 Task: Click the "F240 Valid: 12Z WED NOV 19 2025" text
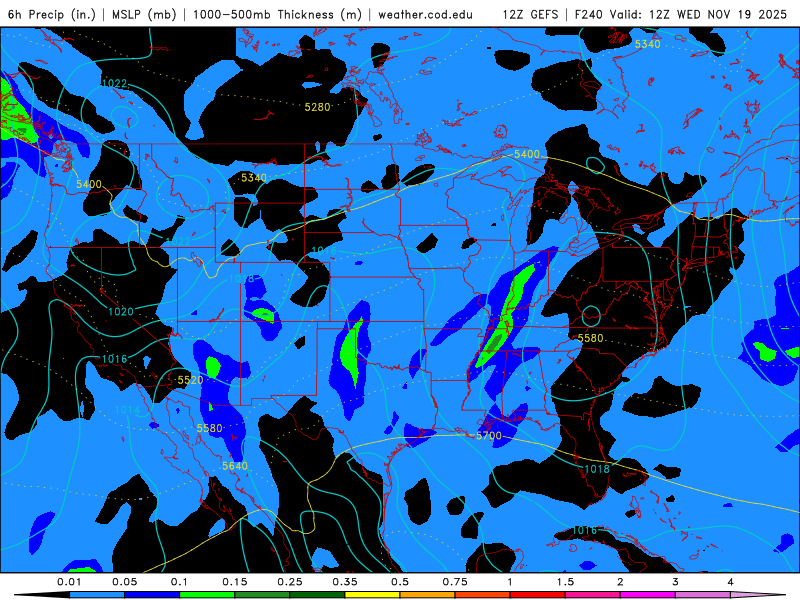[681, 14]
